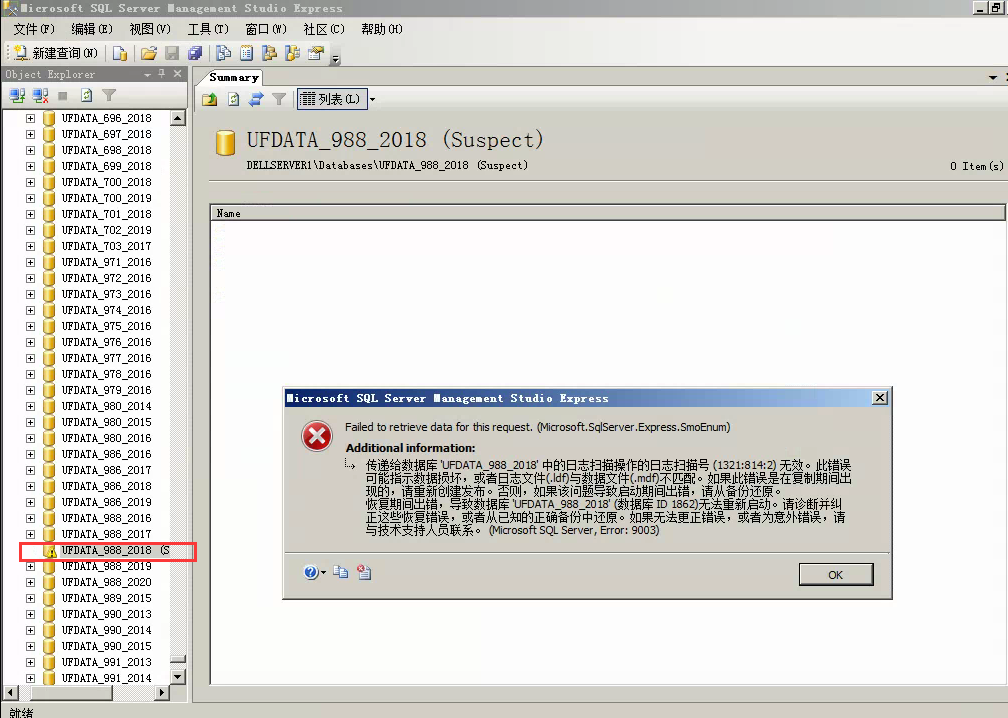Image resolution: width=1008 pixels, height=718 pixels.
Task: Expand the UFDATA_696_2018 database node
Action: pos(30,118)
